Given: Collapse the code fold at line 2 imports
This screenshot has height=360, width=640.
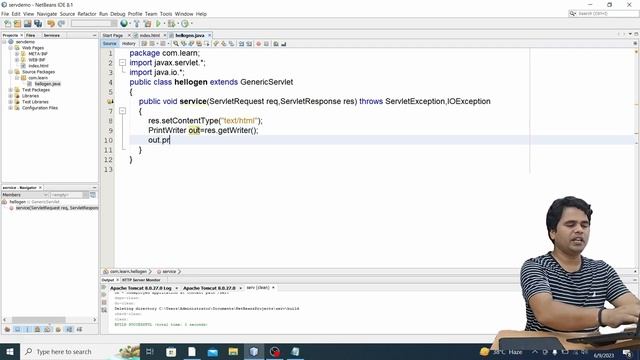Looking at the screenshot, I should coord(122,62).
